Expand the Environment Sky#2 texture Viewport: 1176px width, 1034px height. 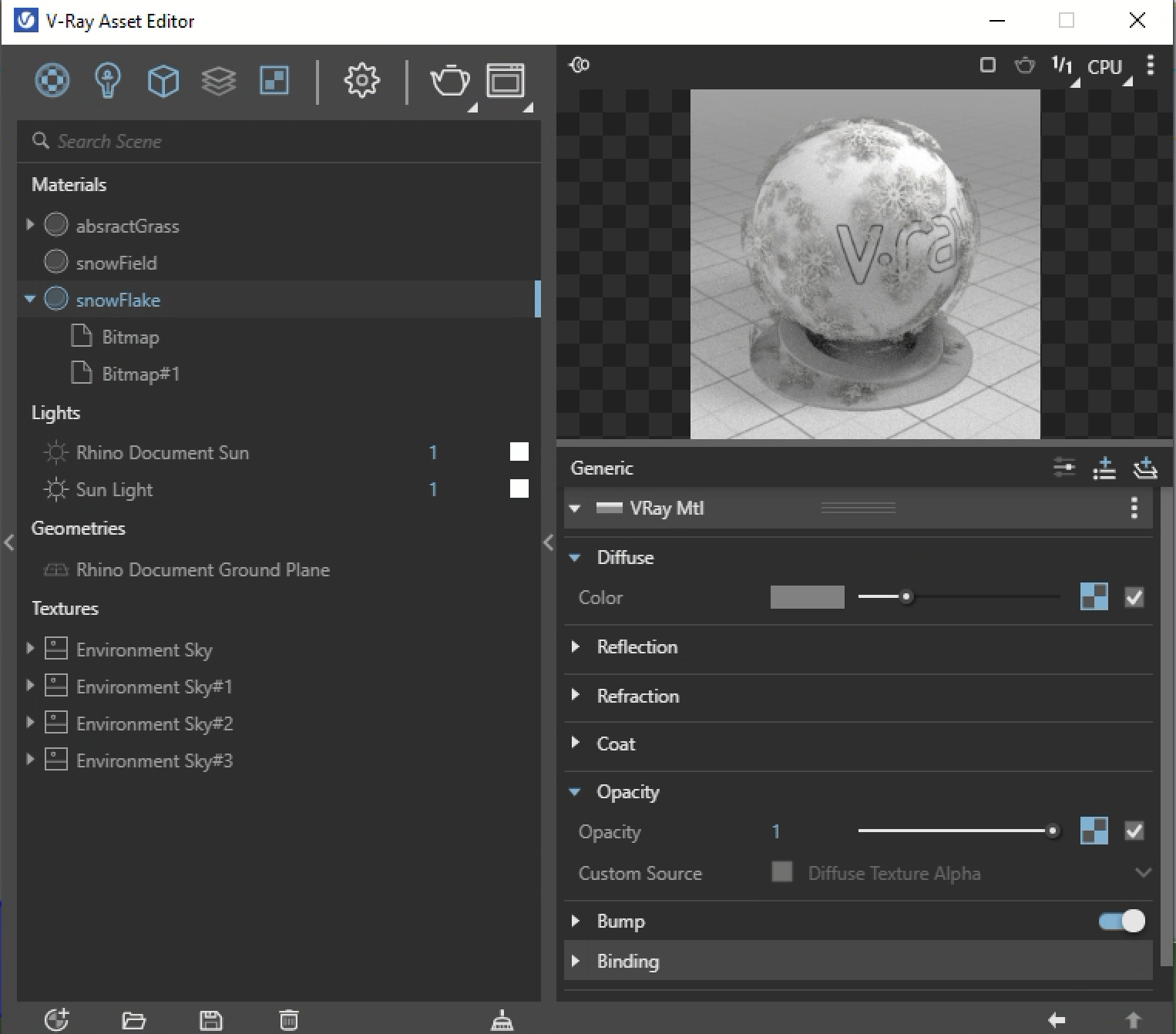(30, 723)
